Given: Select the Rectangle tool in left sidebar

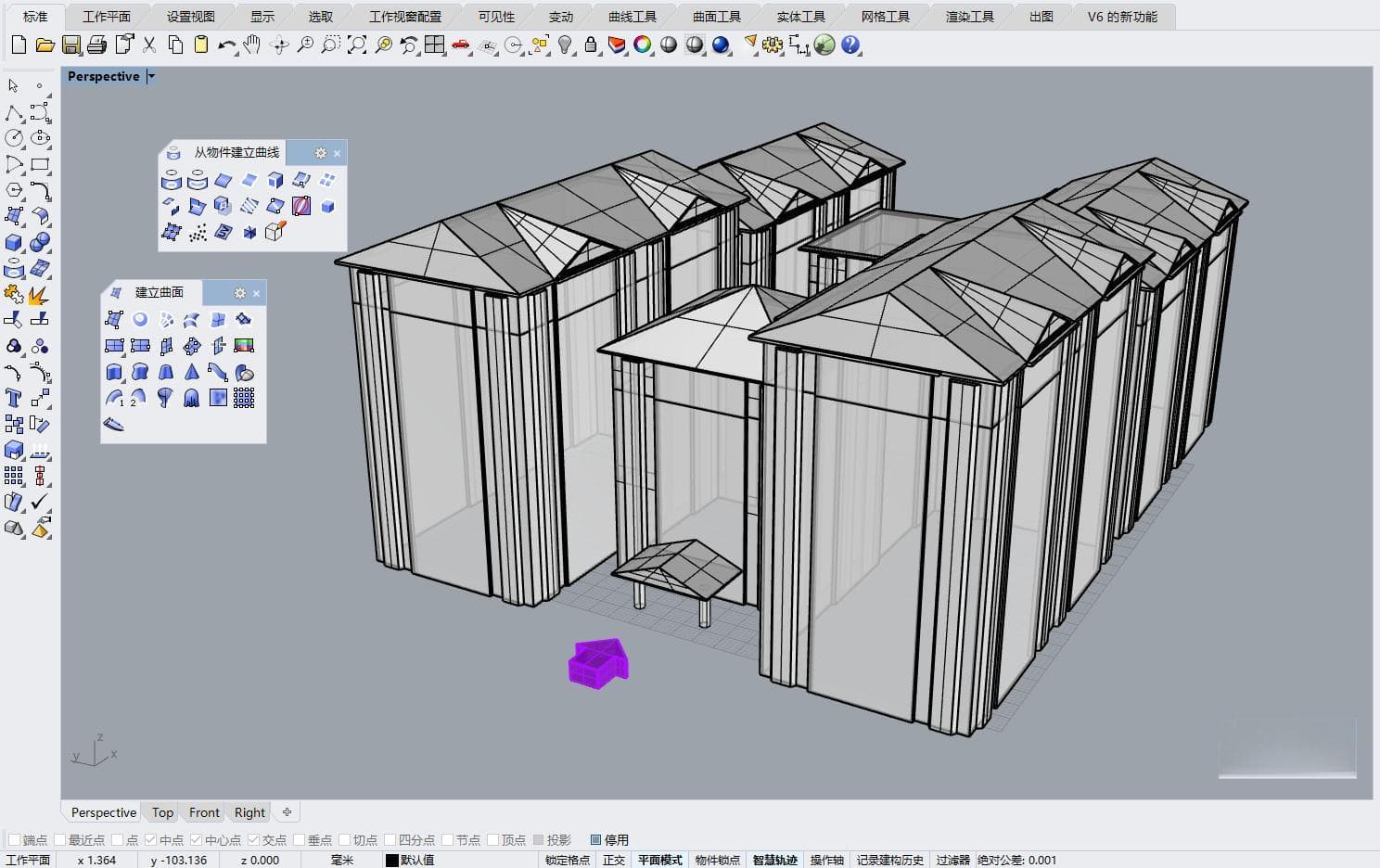Looking at the screenshot, I should [x=40, y=164].
